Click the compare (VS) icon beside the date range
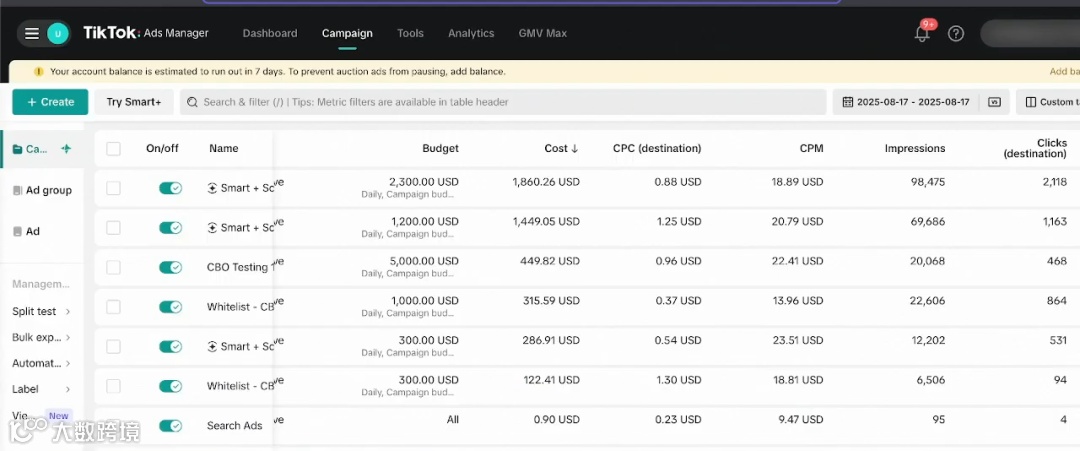The width and height of the screenshot is (1080, 451). coord(994,102)
